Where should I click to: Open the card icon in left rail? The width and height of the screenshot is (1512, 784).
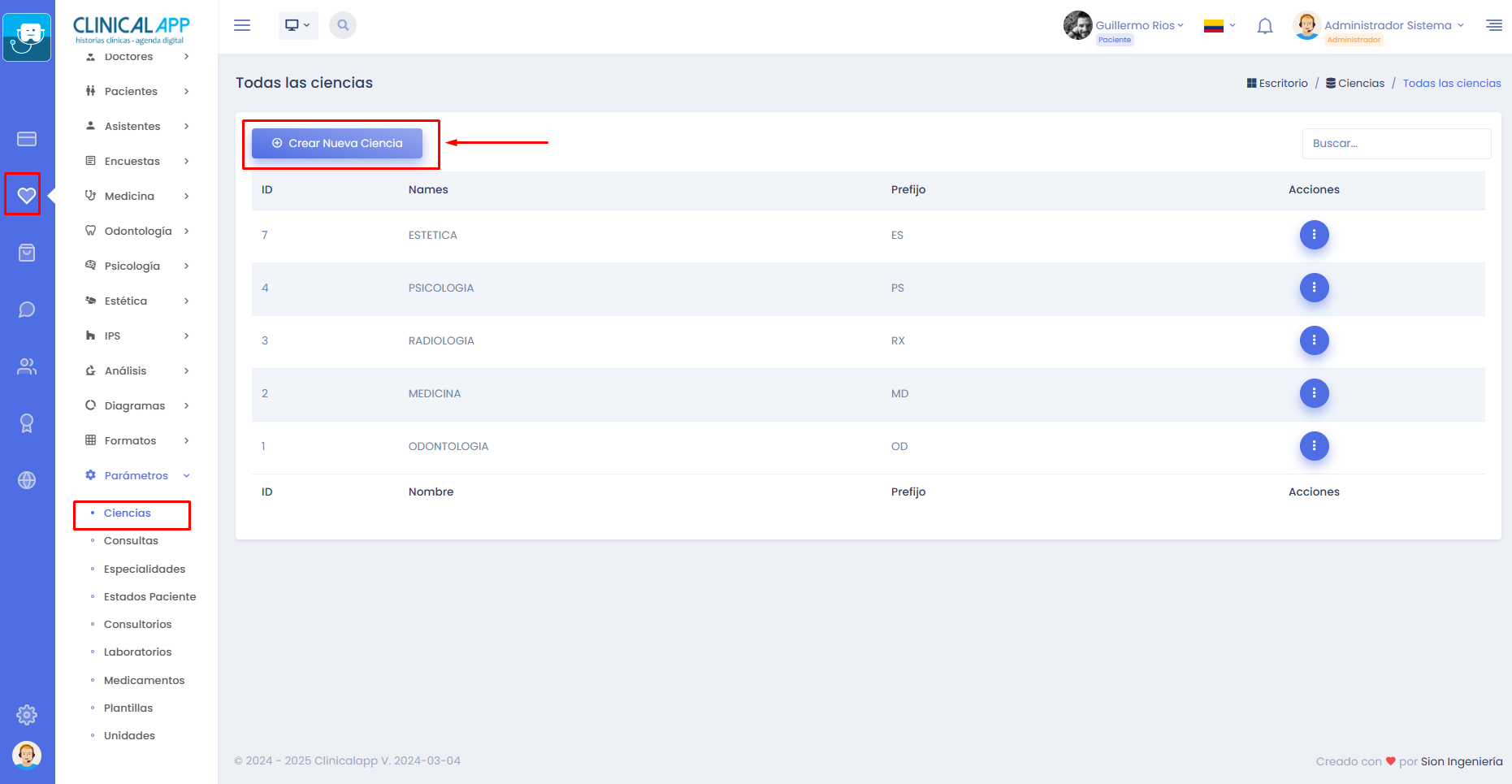tap(26, 139)
